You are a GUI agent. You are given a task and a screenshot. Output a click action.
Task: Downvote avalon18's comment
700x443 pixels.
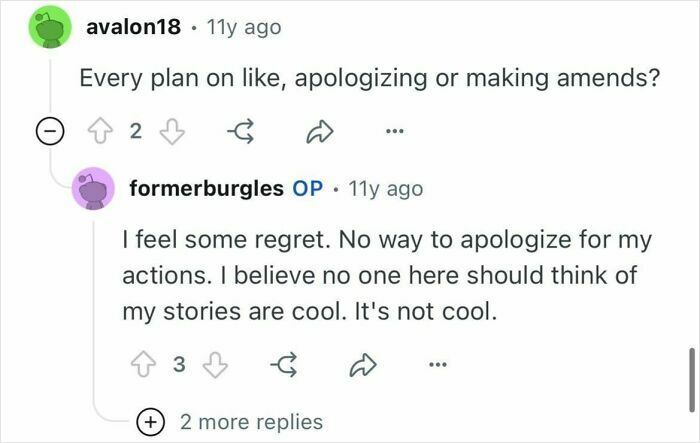172,131
